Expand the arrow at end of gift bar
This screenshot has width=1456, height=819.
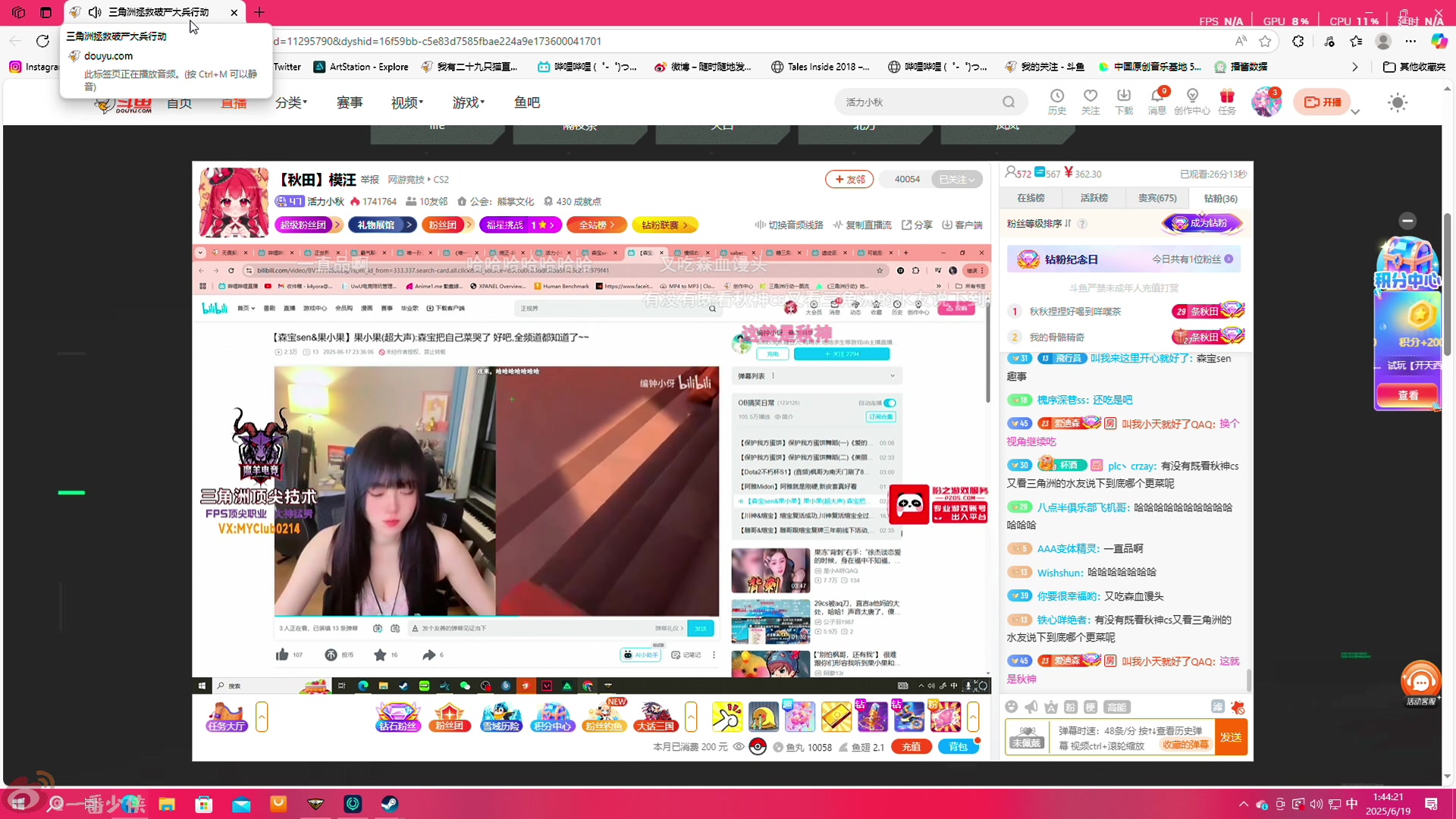(973, 717)
